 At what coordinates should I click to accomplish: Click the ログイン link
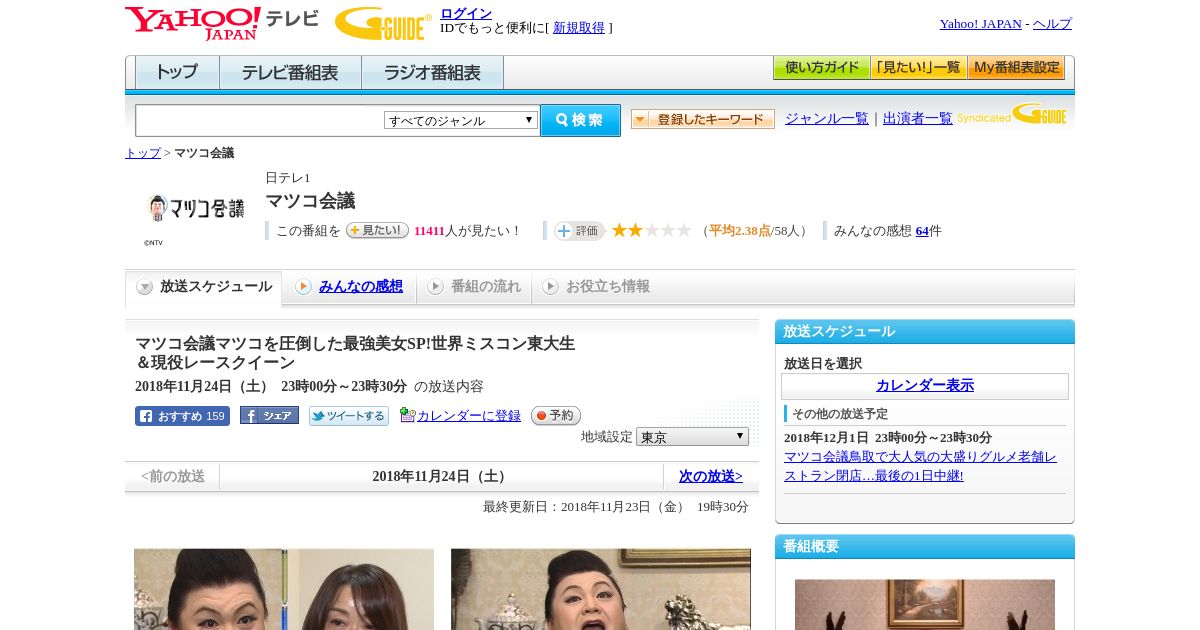pyautogui.click(x=466, y=13)
